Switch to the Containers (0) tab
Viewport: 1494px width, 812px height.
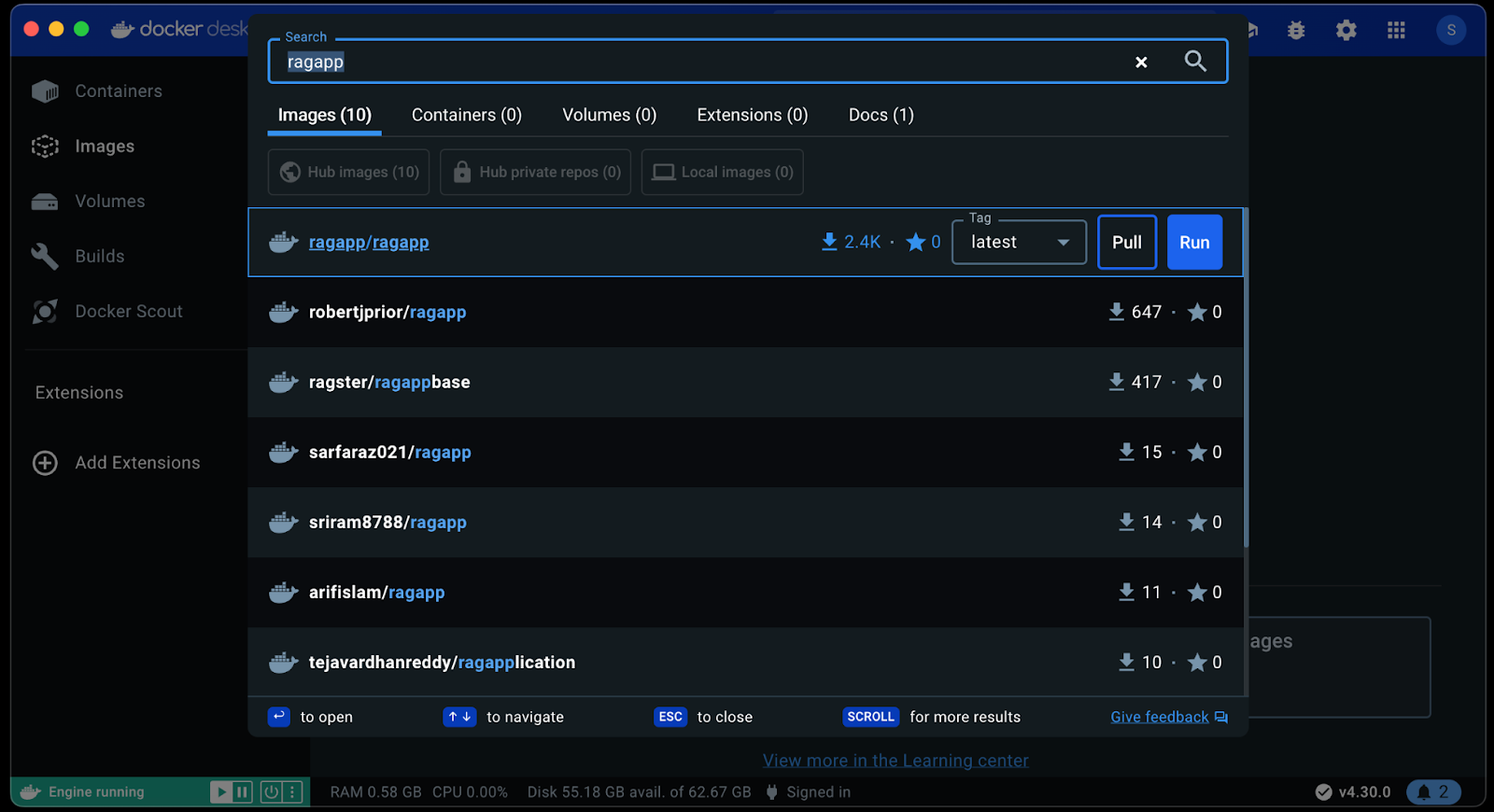coord(467,115)
